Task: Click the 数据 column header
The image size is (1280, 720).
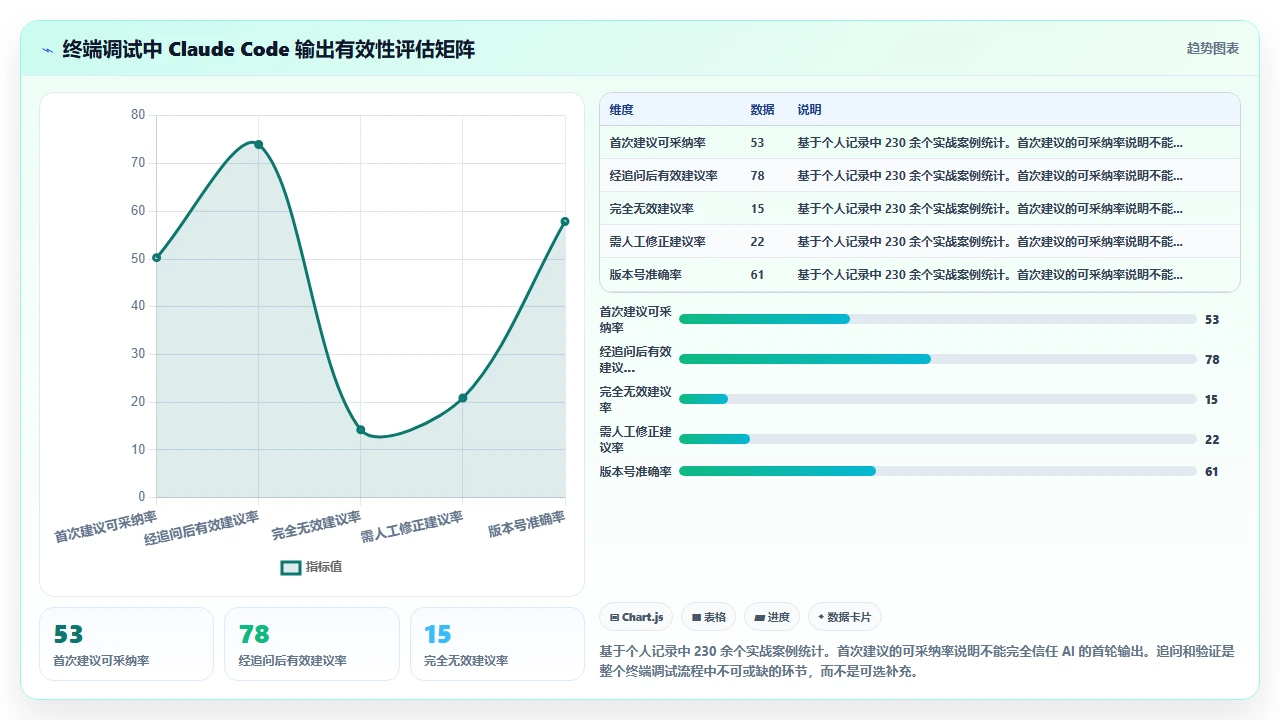Action: (x=762, y=110)
